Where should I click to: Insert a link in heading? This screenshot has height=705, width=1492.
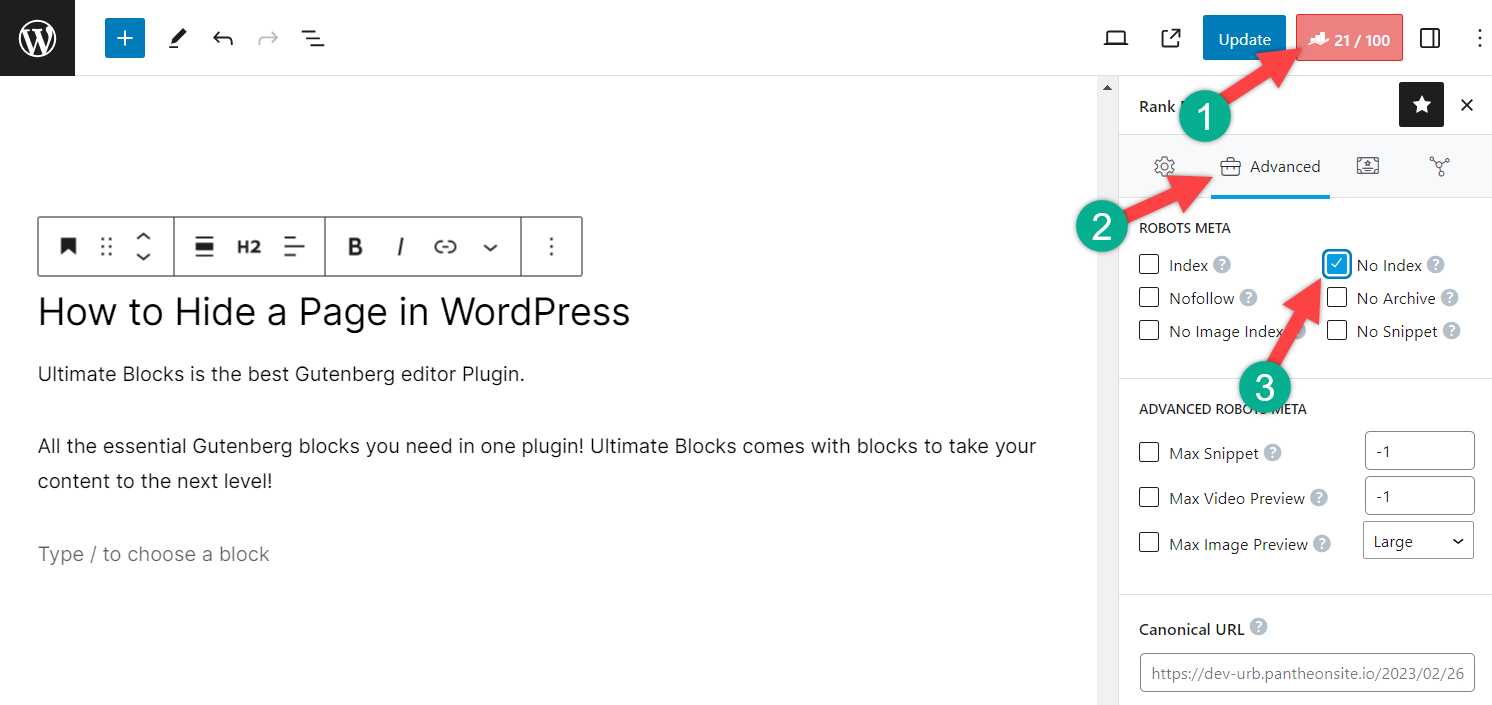tap(445, 246)
